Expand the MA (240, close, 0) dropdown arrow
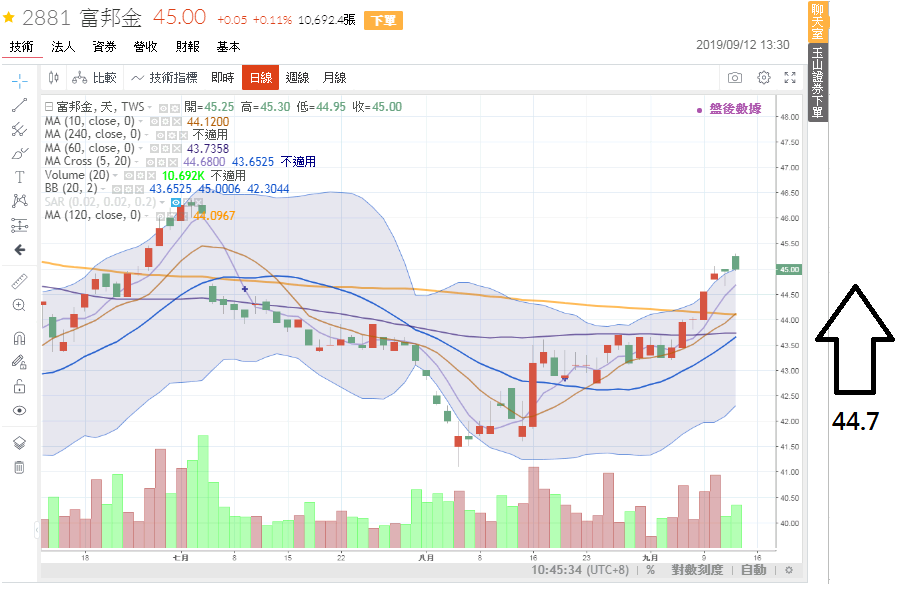 [x=147, y=135]
